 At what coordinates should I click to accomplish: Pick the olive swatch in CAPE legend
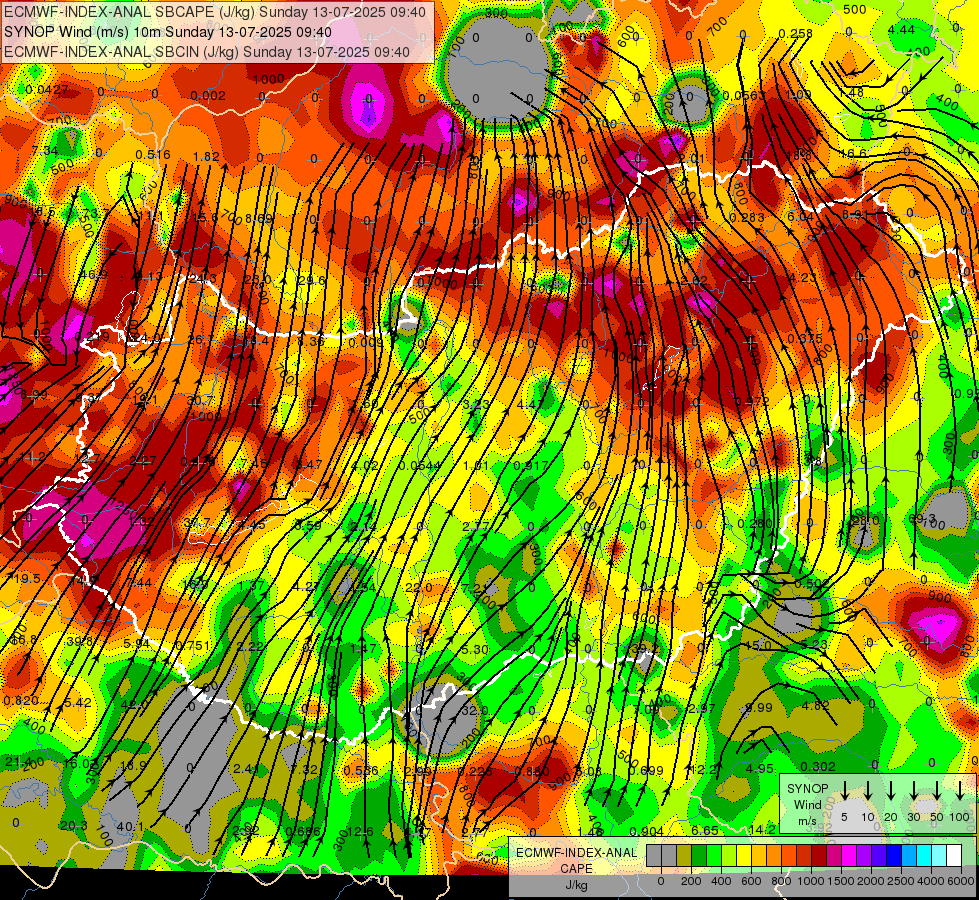click(x=684, y=856)
